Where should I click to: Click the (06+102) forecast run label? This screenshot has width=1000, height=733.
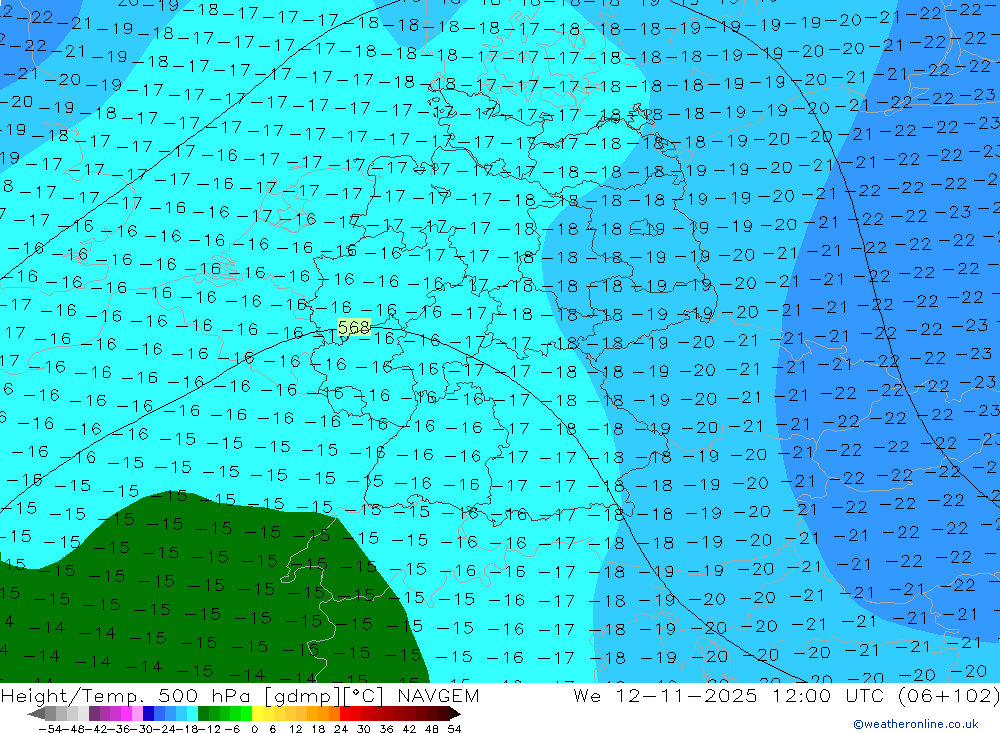point(948,695)
